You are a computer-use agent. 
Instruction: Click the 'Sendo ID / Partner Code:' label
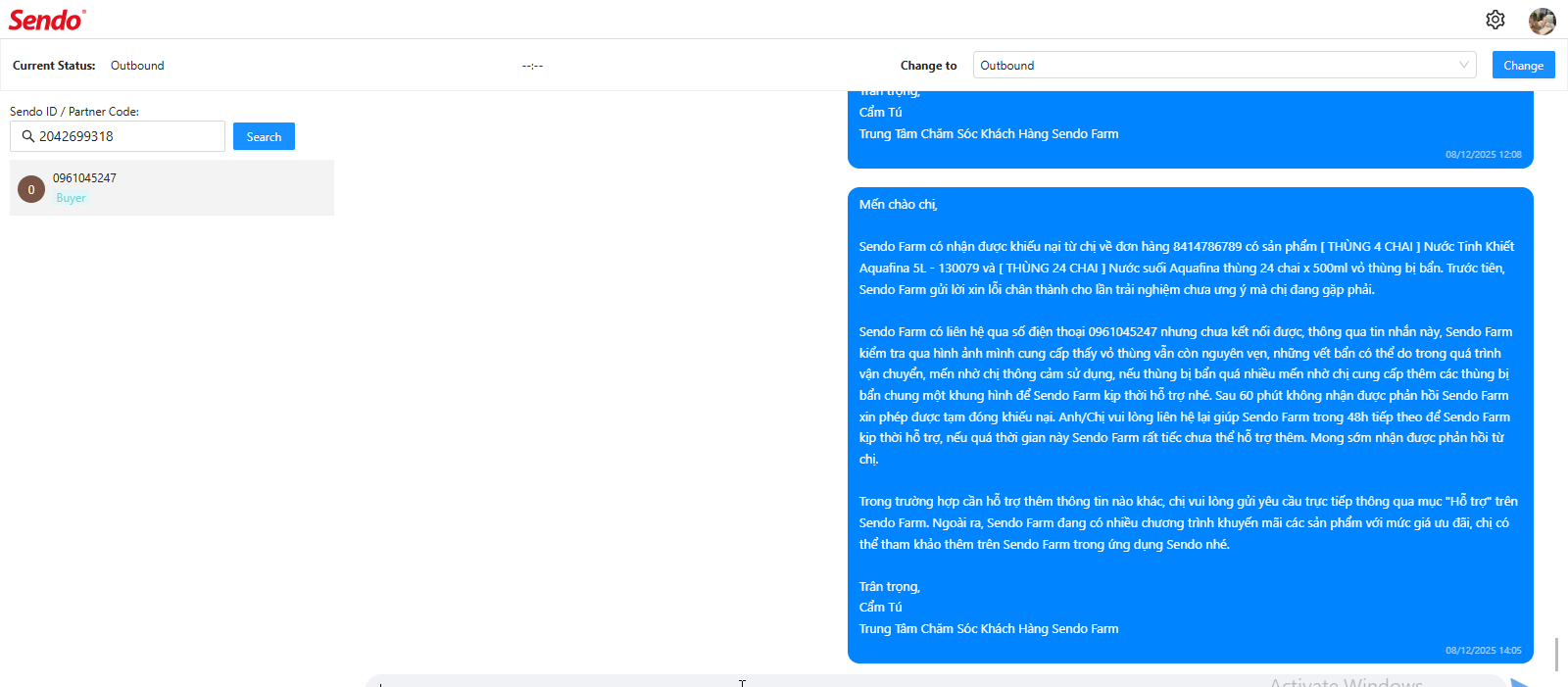[74, 112]
